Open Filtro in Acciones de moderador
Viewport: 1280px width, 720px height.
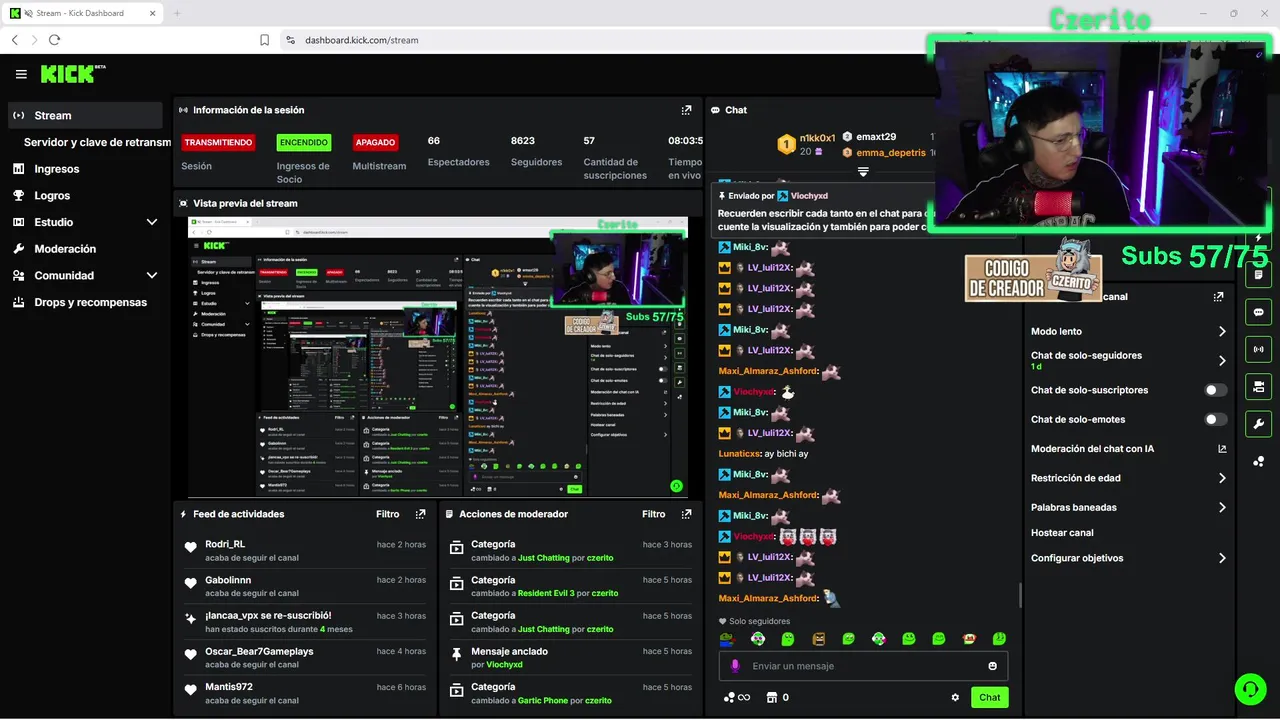(x=654, y=514)
